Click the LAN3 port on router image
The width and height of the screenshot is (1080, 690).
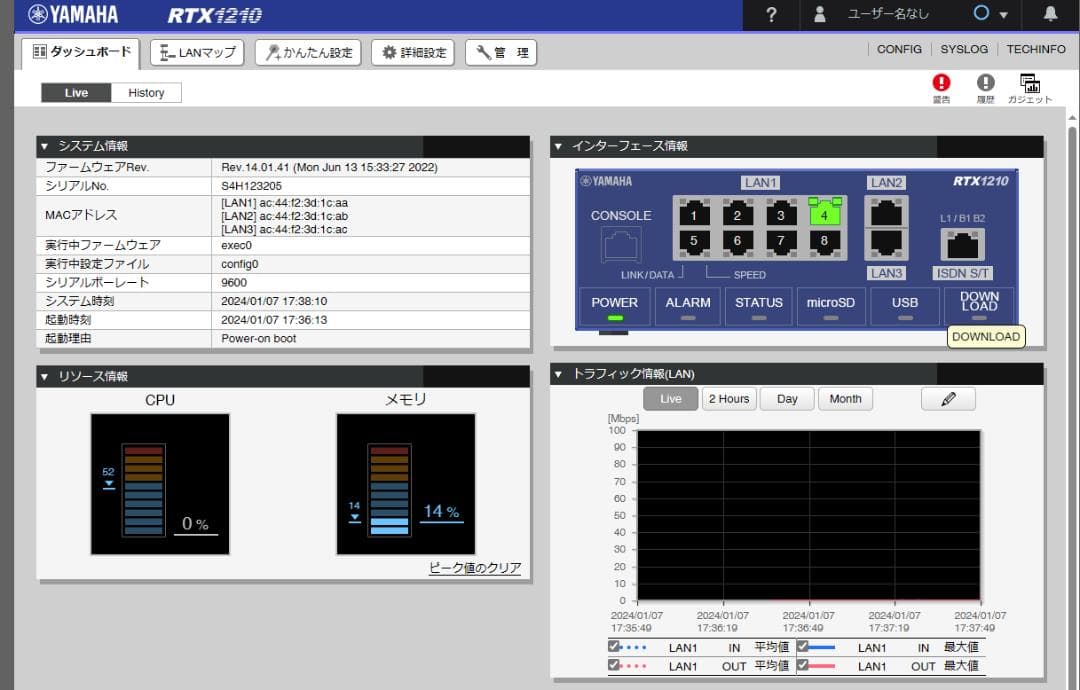pyautogui.click(x=886, y=243)
